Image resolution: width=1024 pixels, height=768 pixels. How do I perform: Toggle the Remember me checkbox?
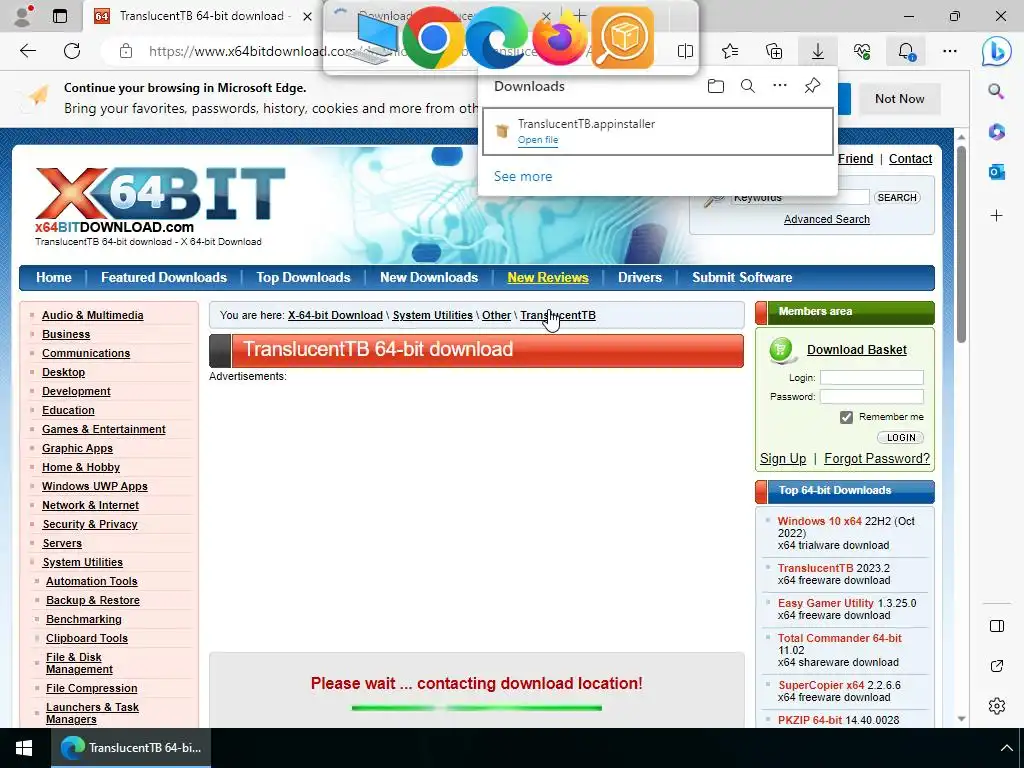pyautogui.click(x=846, y=417)
